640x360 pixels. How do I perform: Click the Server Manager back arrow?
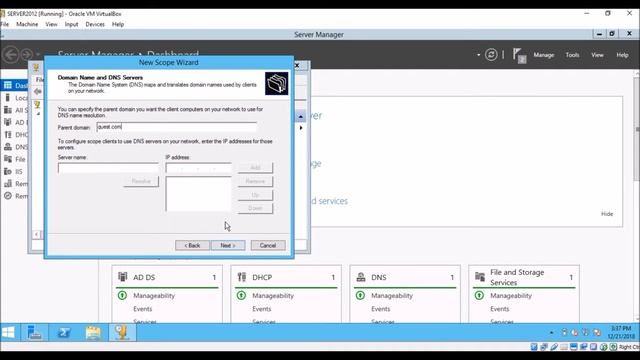11,55
